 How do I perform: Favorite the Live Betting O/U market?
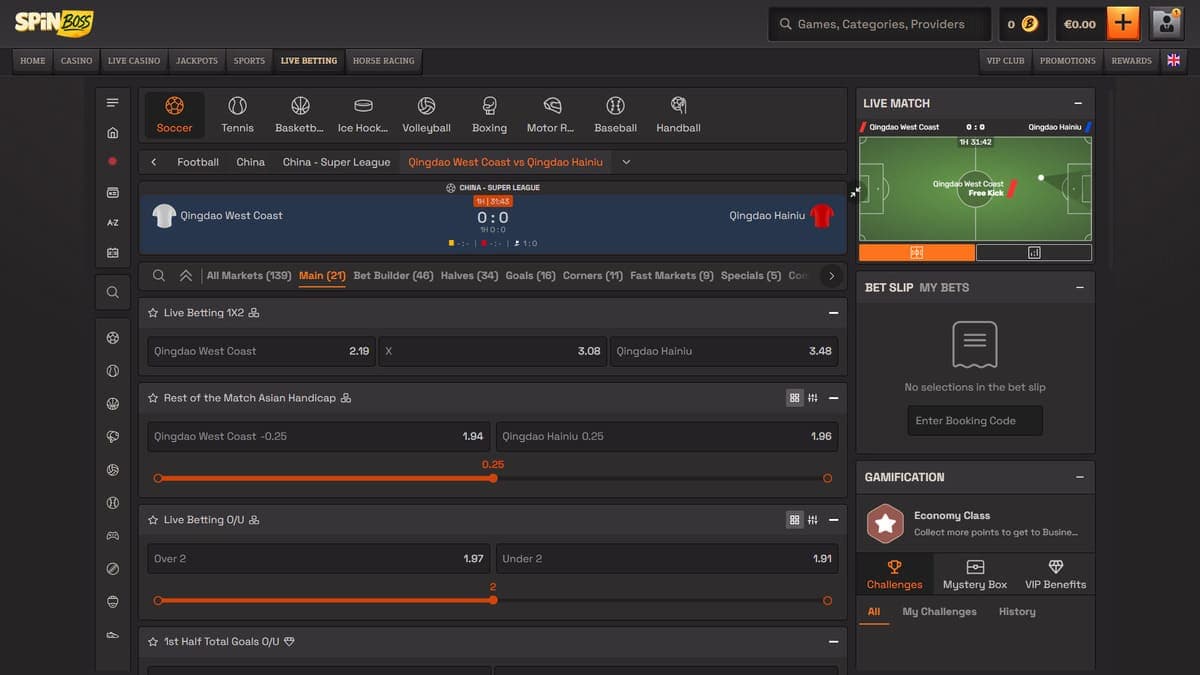(x=153, y=520)
